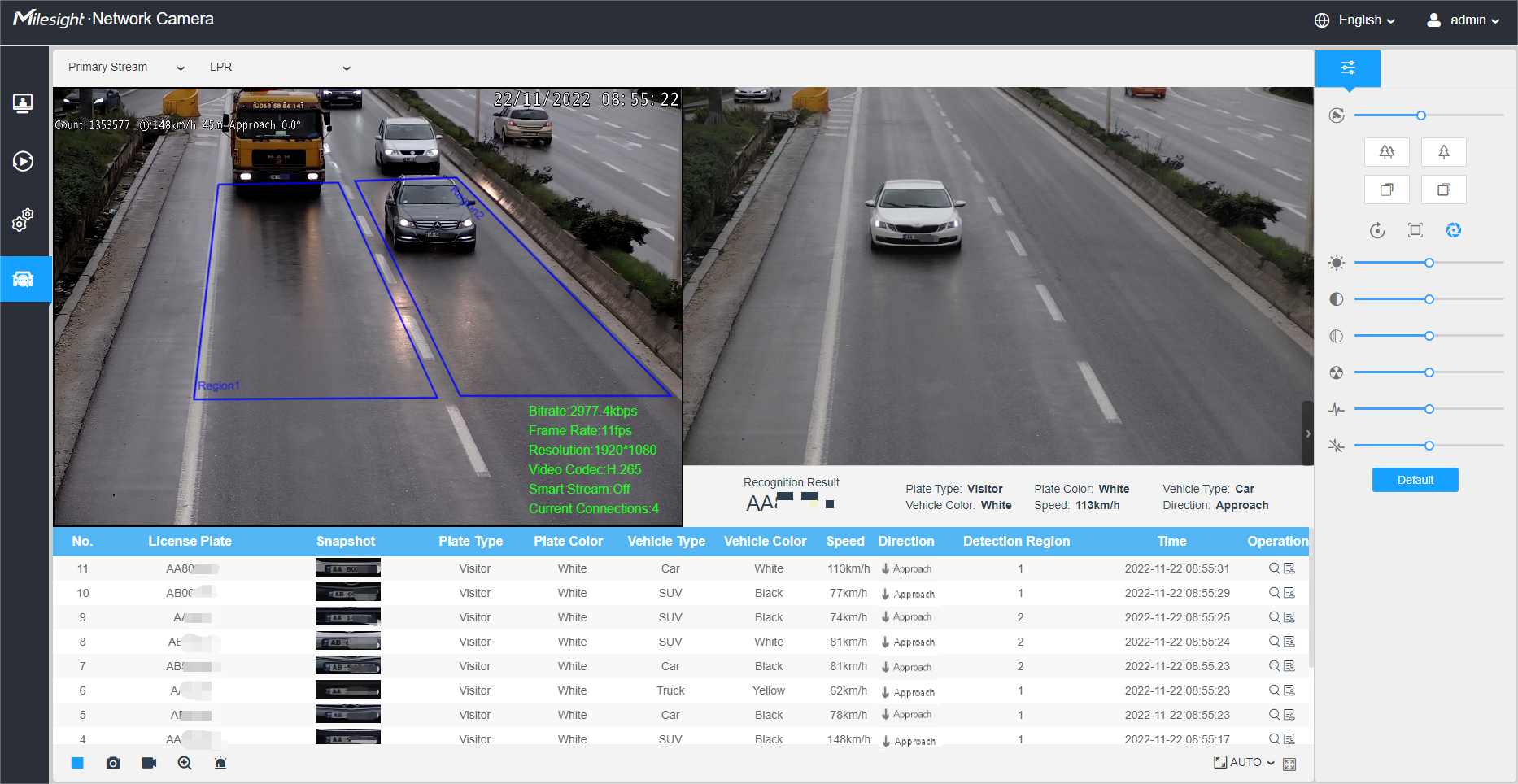This screenshot has width=1518, height=784.
Task: Click snapshot thumbnail of record 11
Action: pyautogui.click(x=347, y=568)
